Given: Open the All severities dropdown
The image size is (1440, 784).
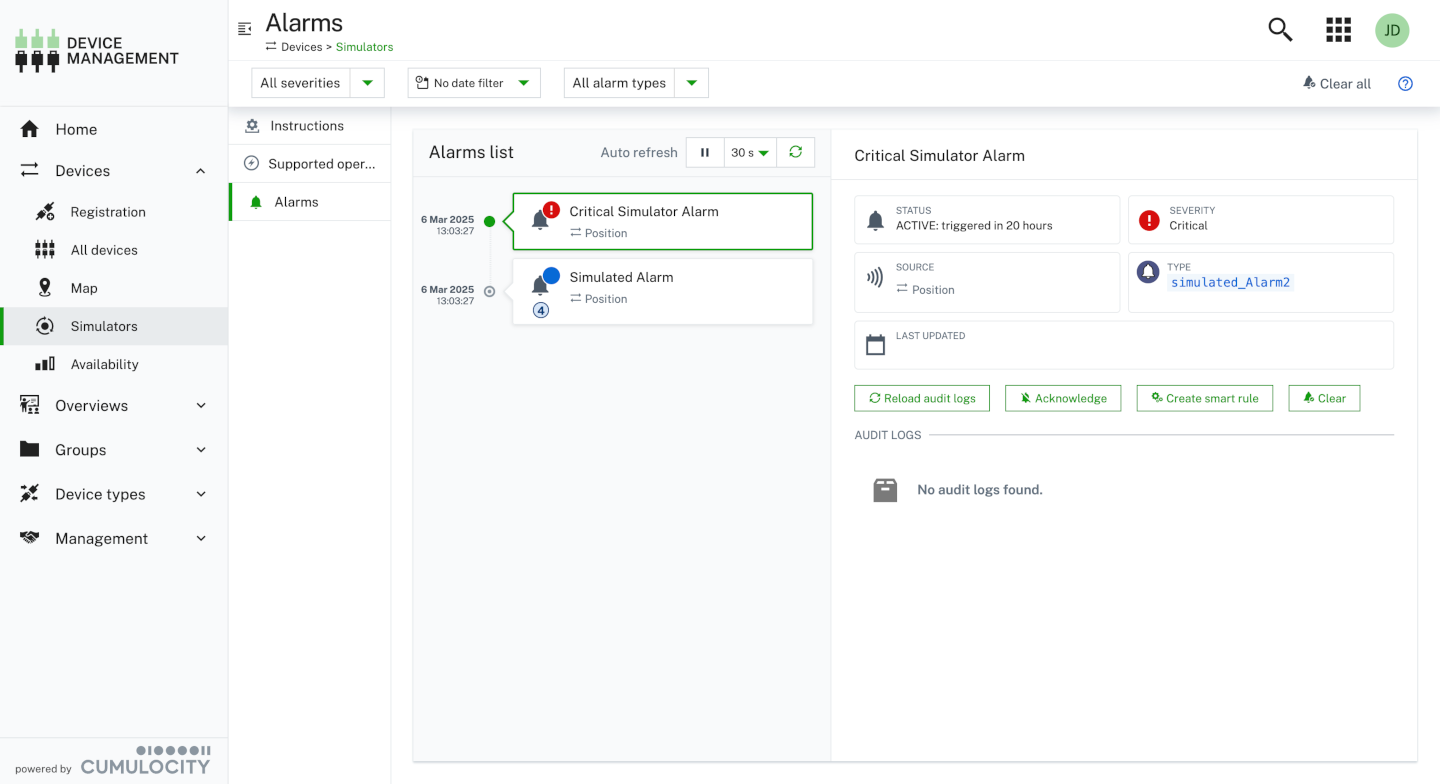Looking at the screenshot, I should pyautogui.click(x=318, y=83).
